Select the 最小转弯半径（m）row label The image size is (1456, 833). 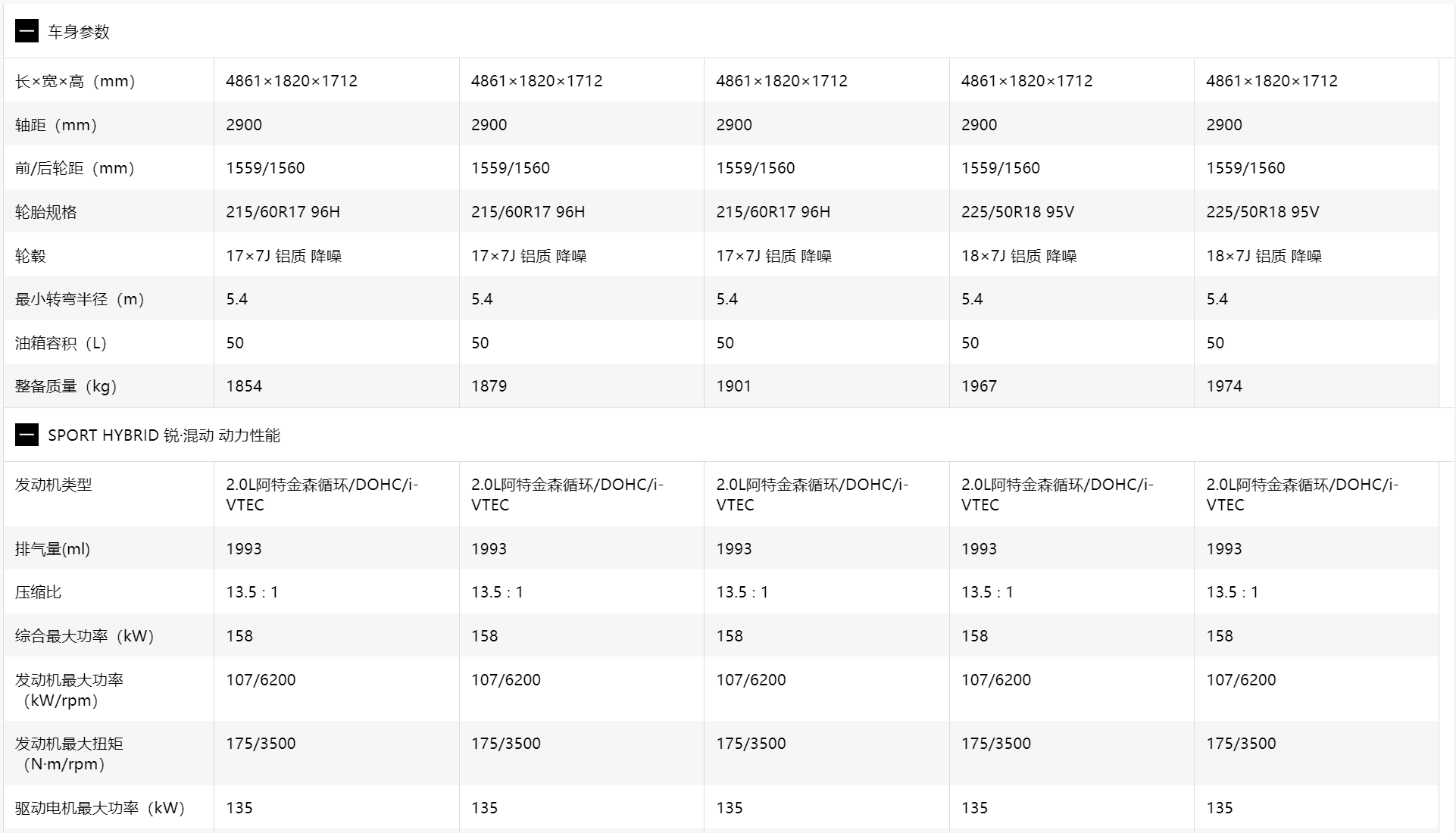(x=80, y=299)
